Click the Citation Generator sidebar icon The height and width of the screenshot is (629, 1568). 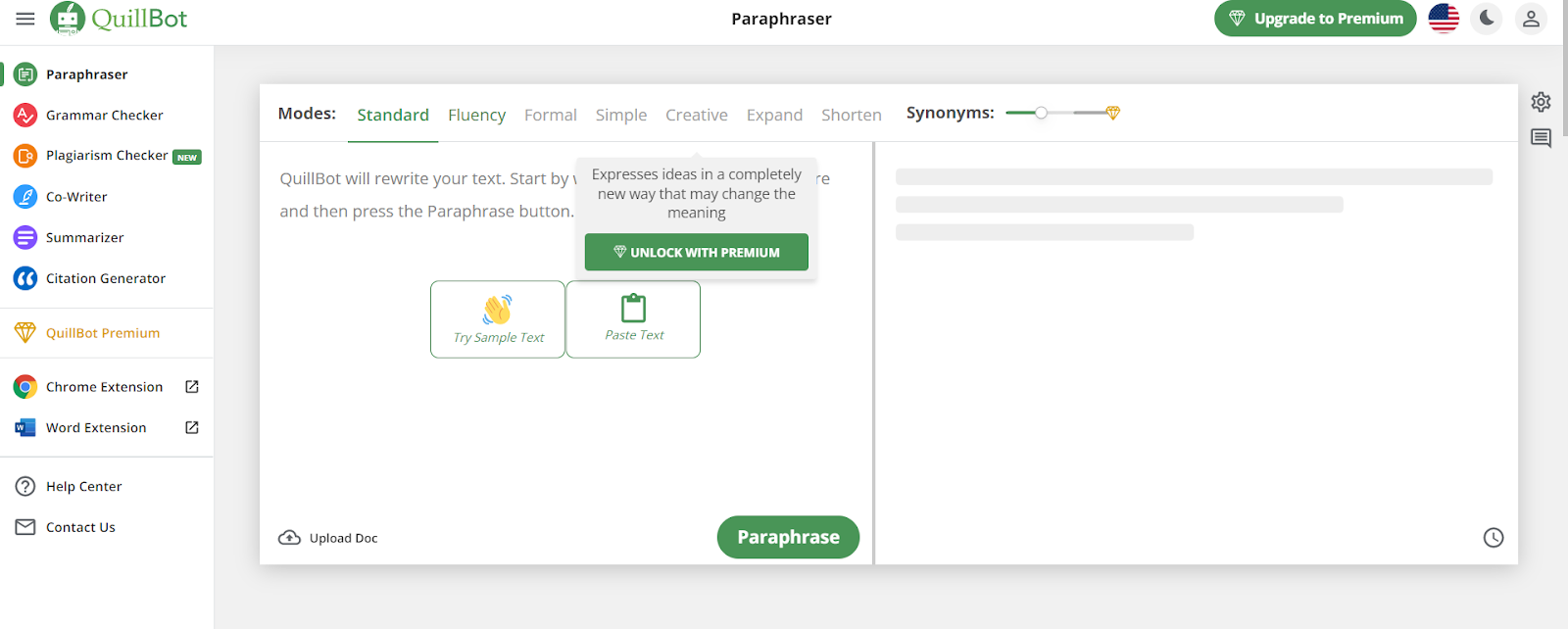[25, 279]
